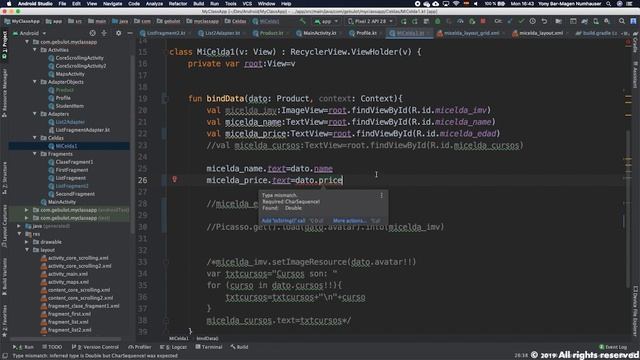Select MiCelda1 in project tree
The width and height of the screenshot is (640, 360).
pos(66,146)
